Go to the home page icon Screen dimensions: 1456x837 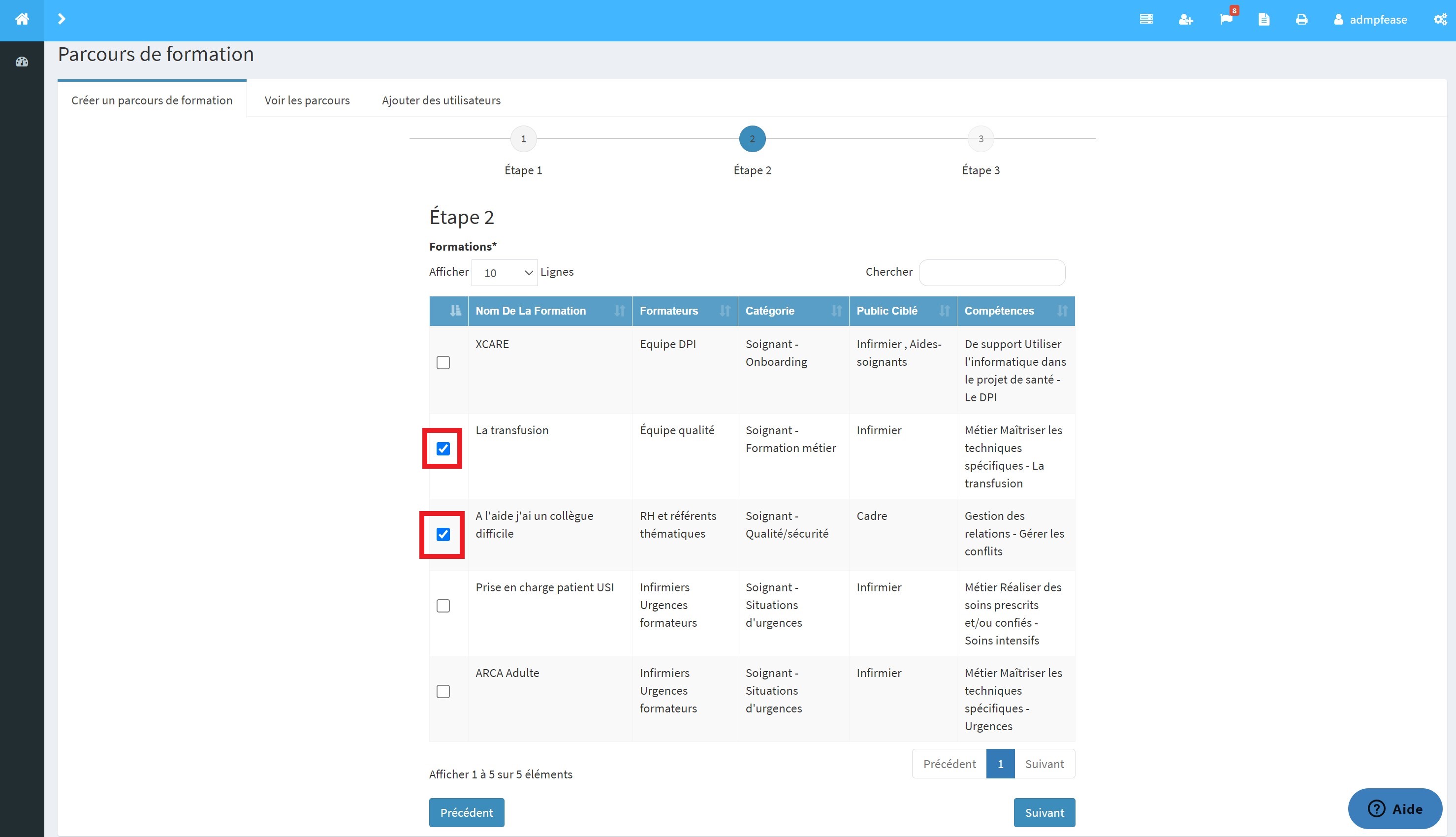[x=22, y=19]
